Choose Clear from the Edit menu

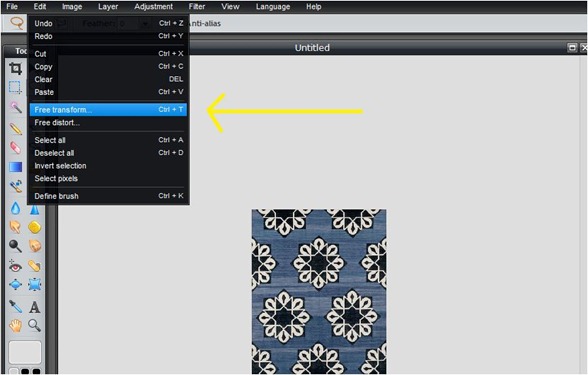point(108,79)
